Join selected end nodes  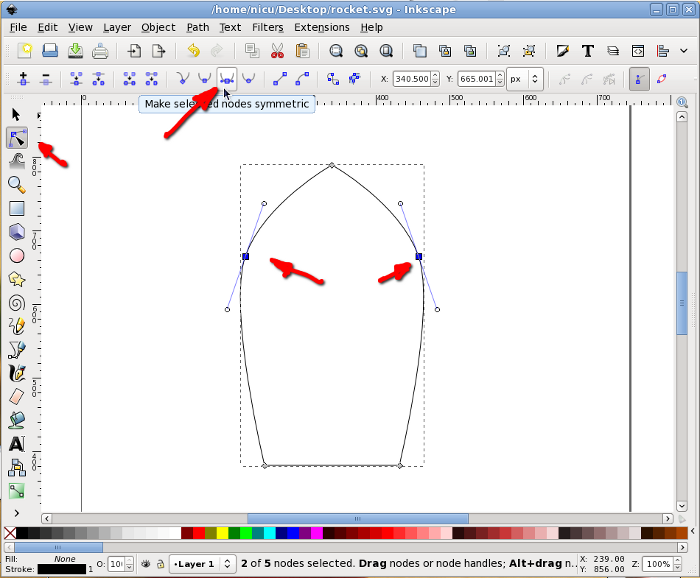pyautogui.click(x=76, y=79)
